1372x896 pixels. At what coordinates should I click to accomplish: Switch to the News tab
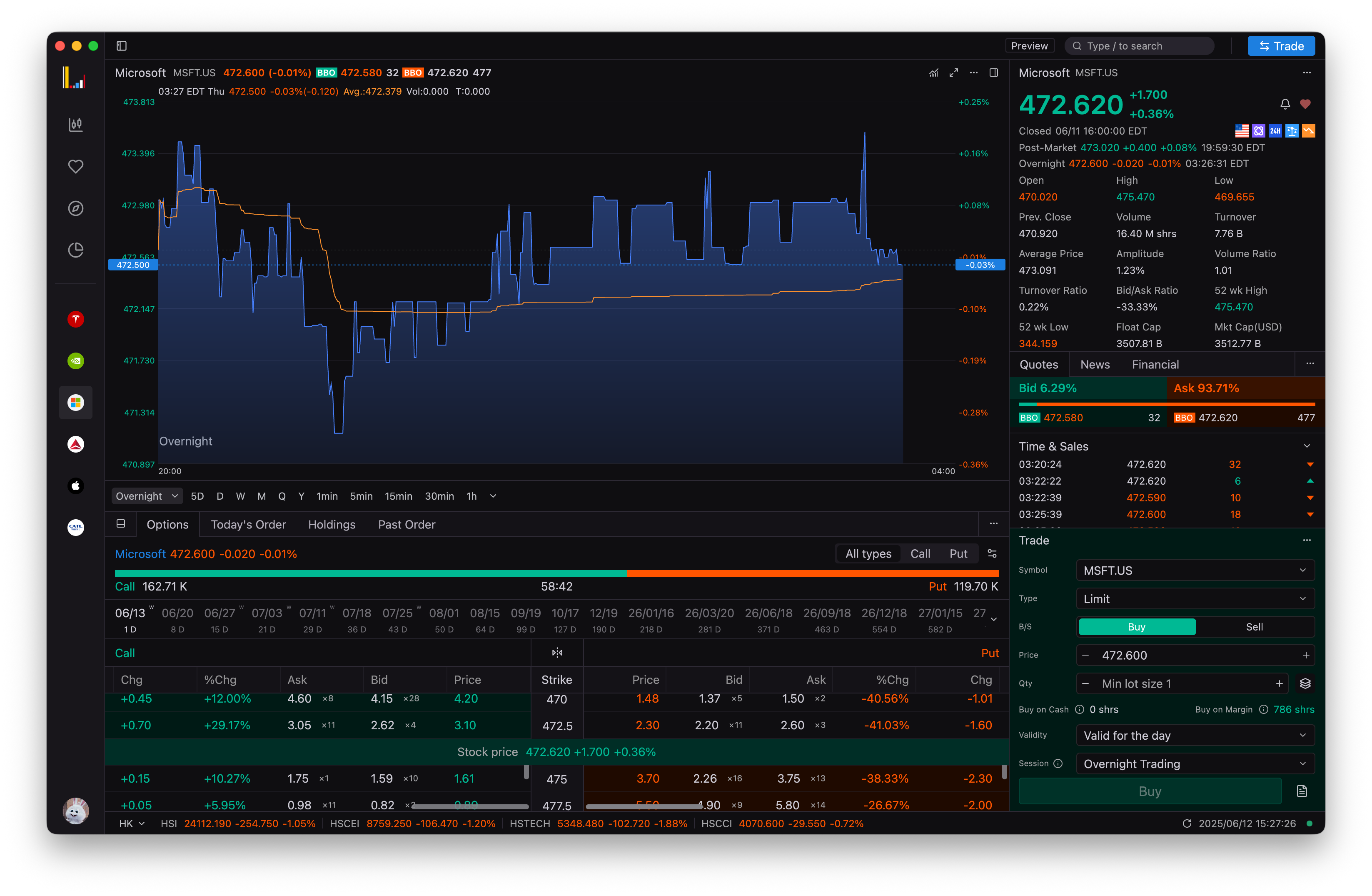click(1095, 364)
